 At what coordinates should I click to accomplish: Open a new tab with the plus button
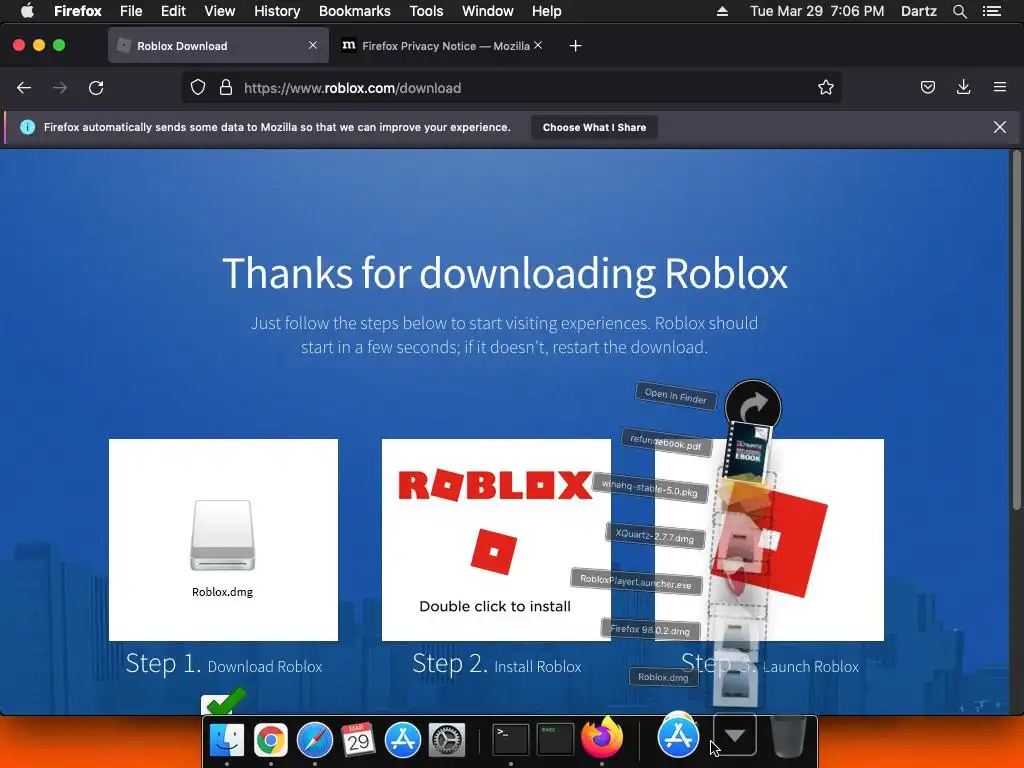tap(575, 46)
